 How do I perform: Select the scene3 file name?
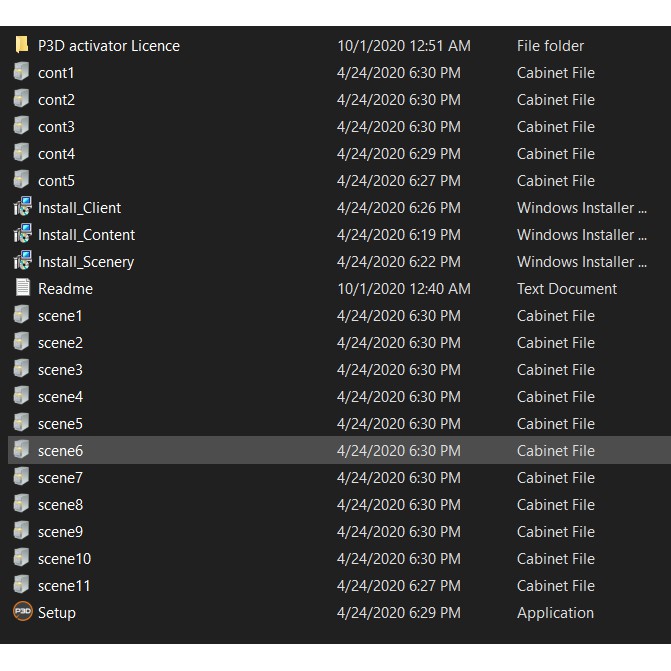click(60, 370)
